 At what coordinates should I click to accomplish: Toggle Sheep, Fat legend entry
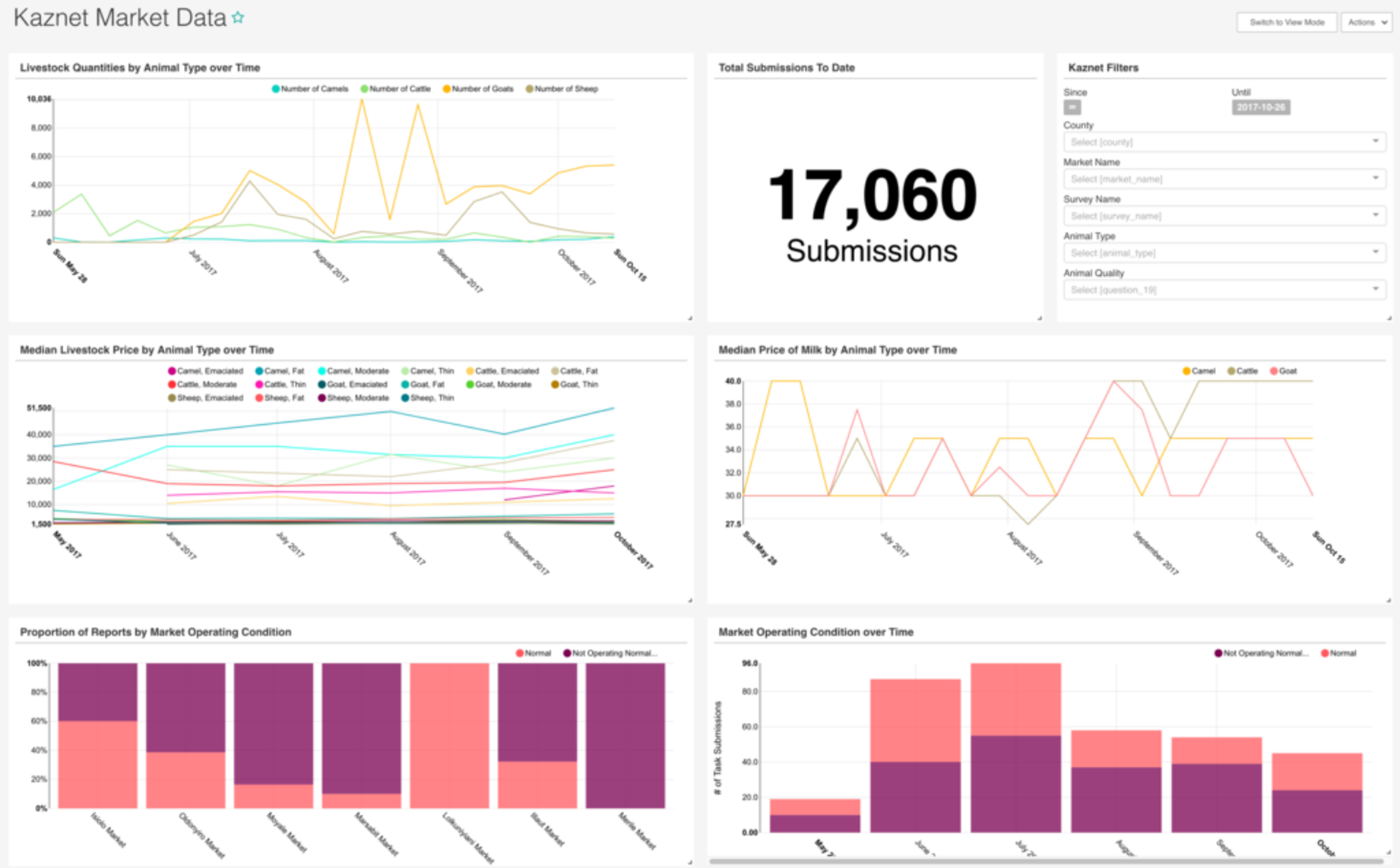click(x=280, y=398)
